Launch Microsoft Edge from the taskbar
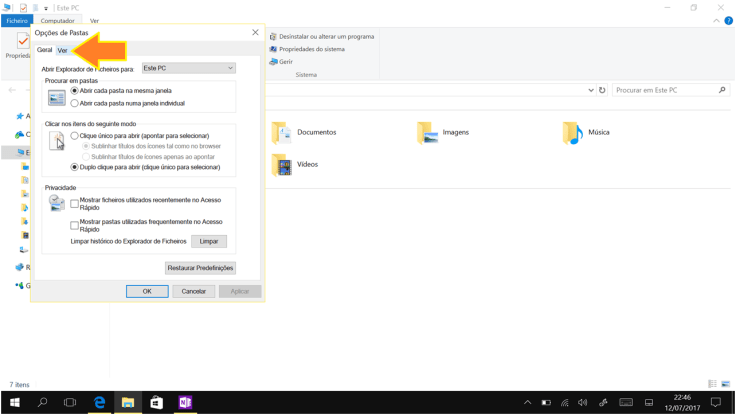The image size is (736, 415). tap(99, 402)
